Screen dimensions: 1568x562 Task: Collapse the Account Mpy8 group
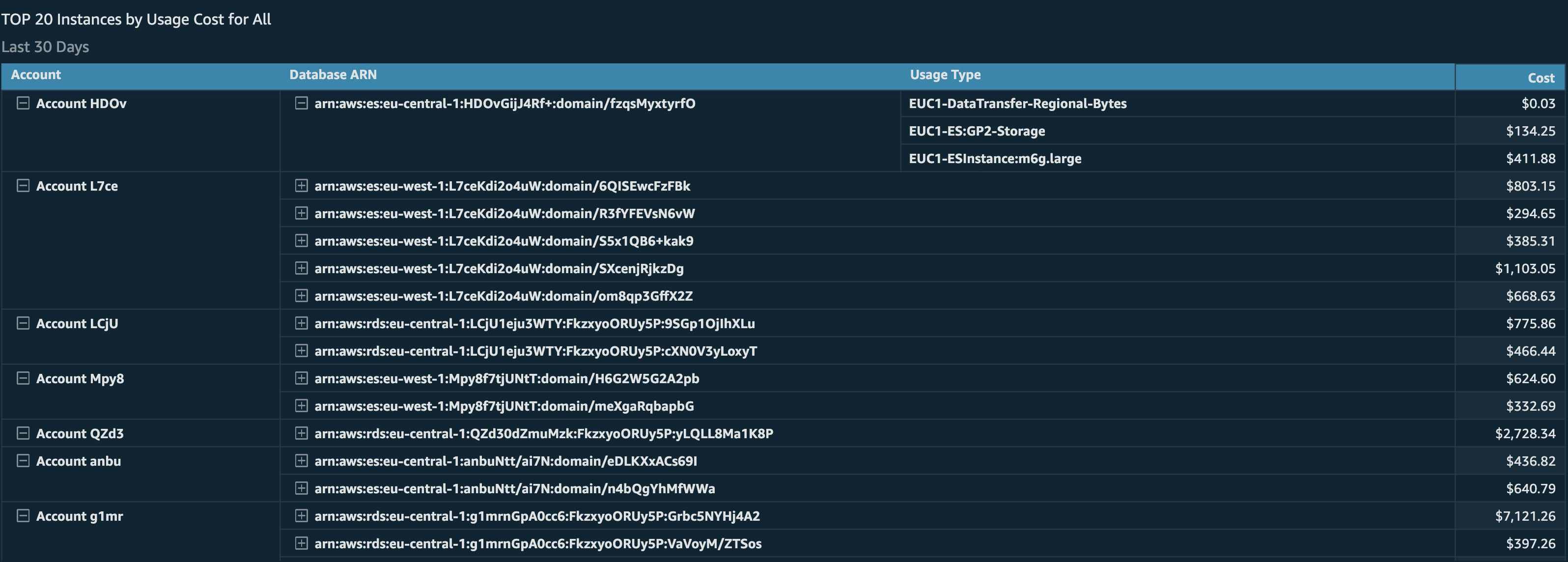pyautogui.click(x=23, y=378)
